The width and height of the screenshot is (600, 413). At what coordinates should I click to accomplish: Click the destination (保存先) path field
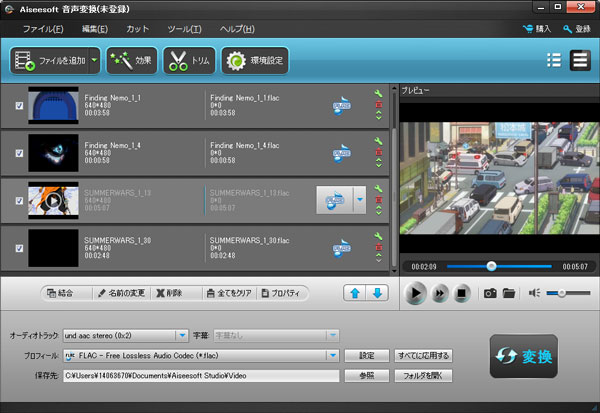tap(201, 376)
